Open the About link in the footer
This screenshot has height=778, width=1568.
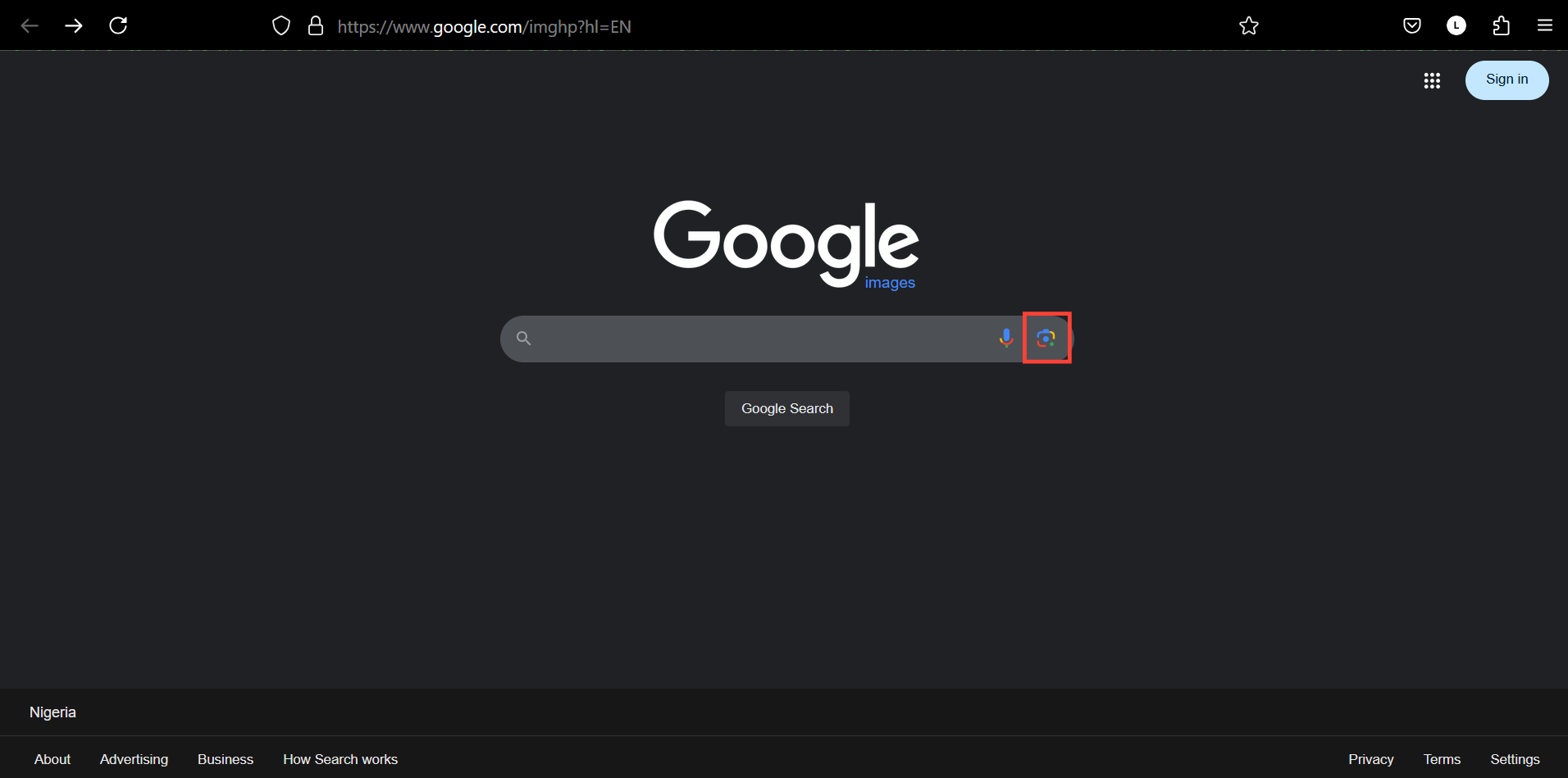(52, 759)
